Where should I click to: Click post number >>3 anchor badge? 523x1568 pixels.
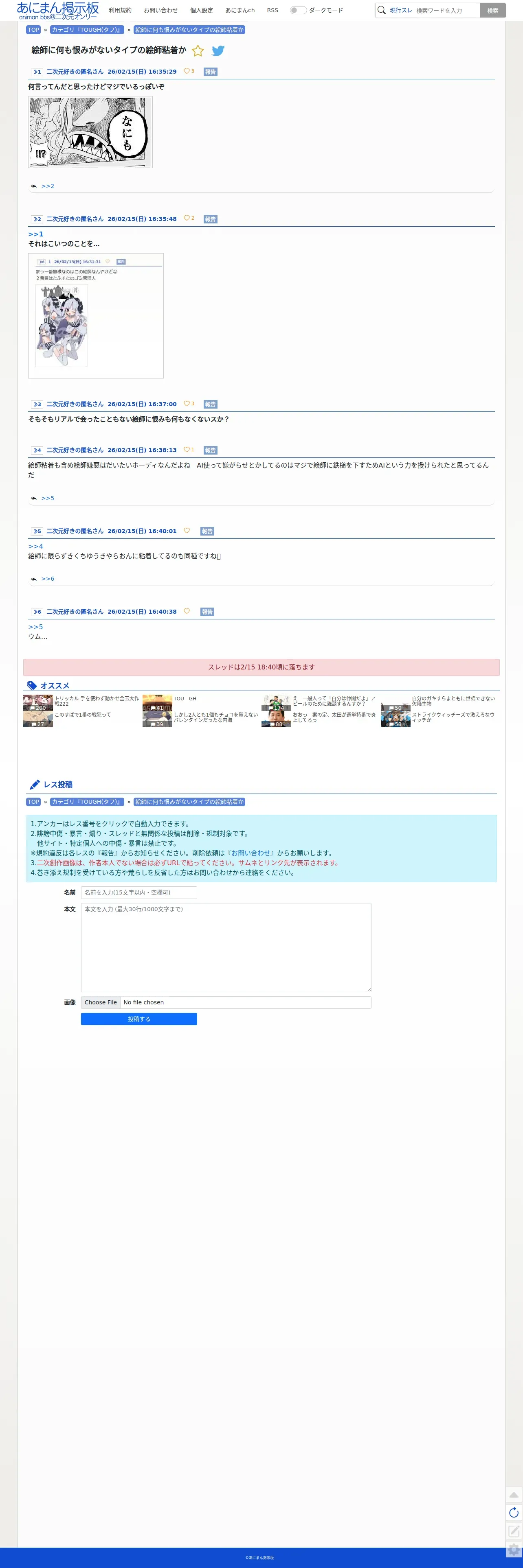click(37, 404)
